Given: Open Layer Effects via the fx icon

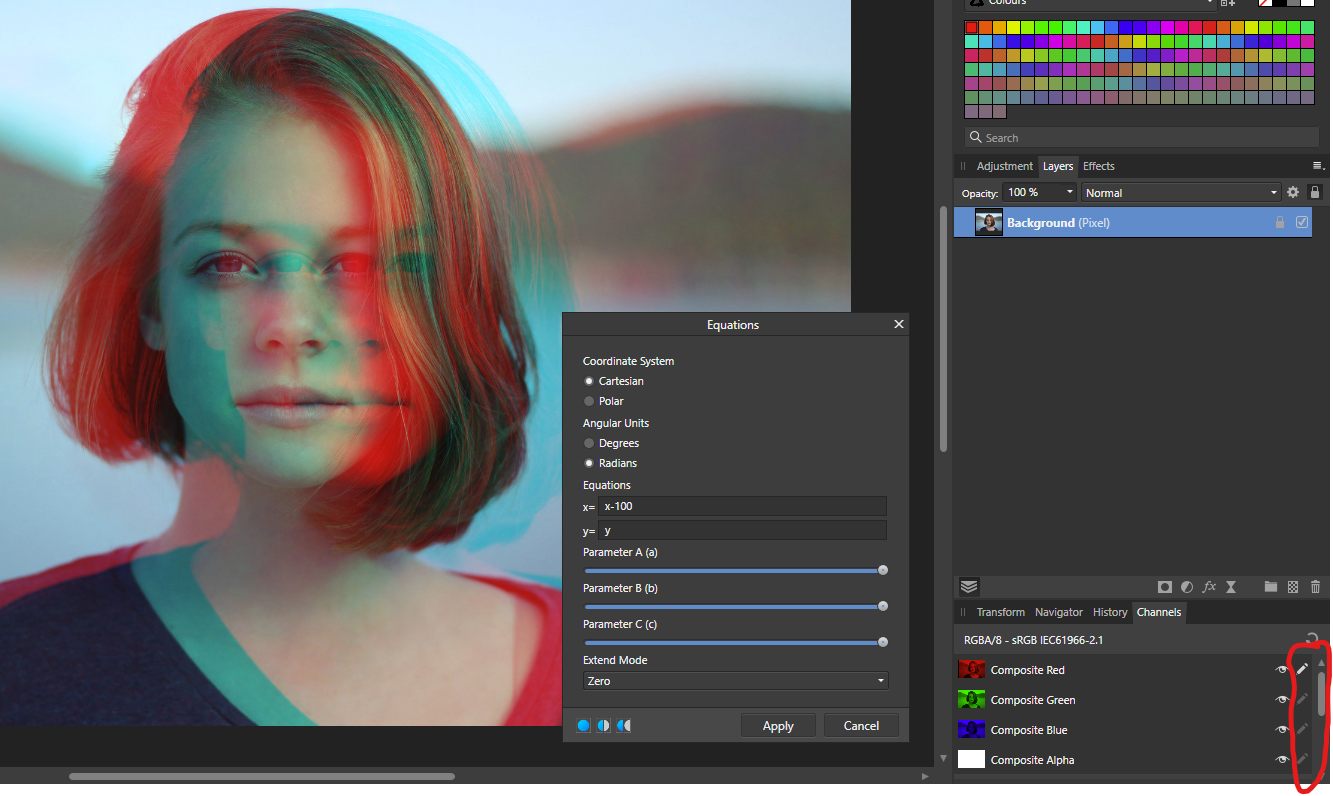Looking at the screenshot, I should click(x=1209, y=587).
